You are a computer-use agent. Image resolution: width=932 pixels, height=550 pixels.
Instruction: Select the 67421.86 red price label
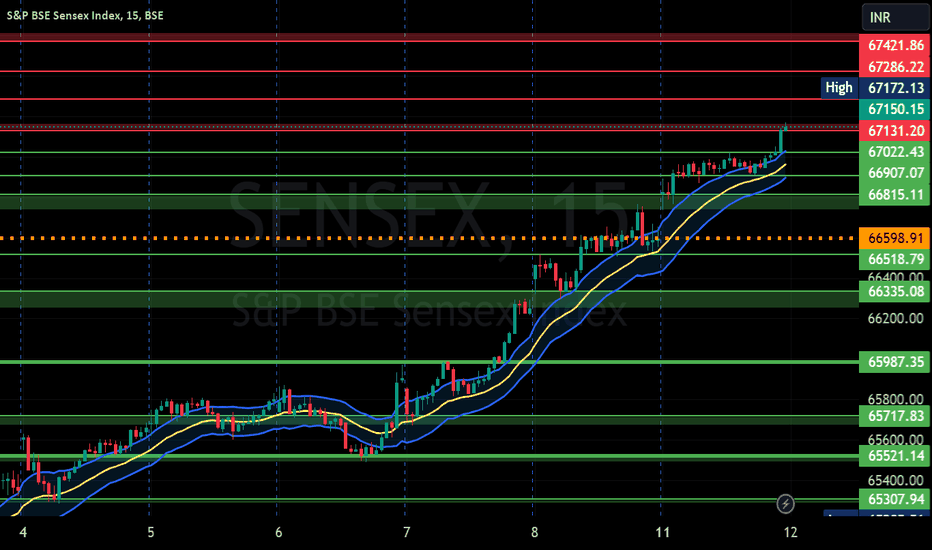pyautogui.click(x=895, y=45)
